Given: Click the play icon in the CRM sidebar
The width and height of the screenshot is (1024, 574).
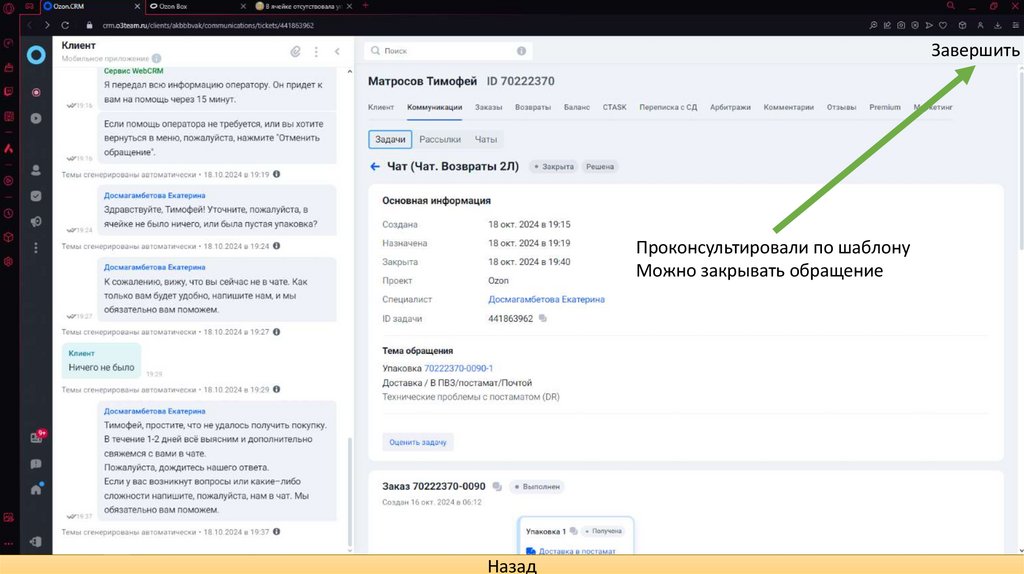Looking at the screenshot, I should (36, 118).
